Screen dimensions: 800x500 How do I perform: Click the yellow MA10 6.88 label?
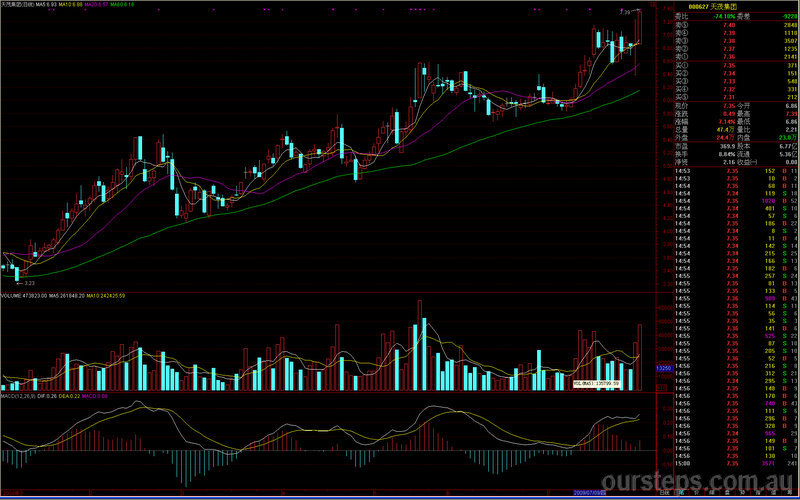pyautogui.click(x=70, y=4)
